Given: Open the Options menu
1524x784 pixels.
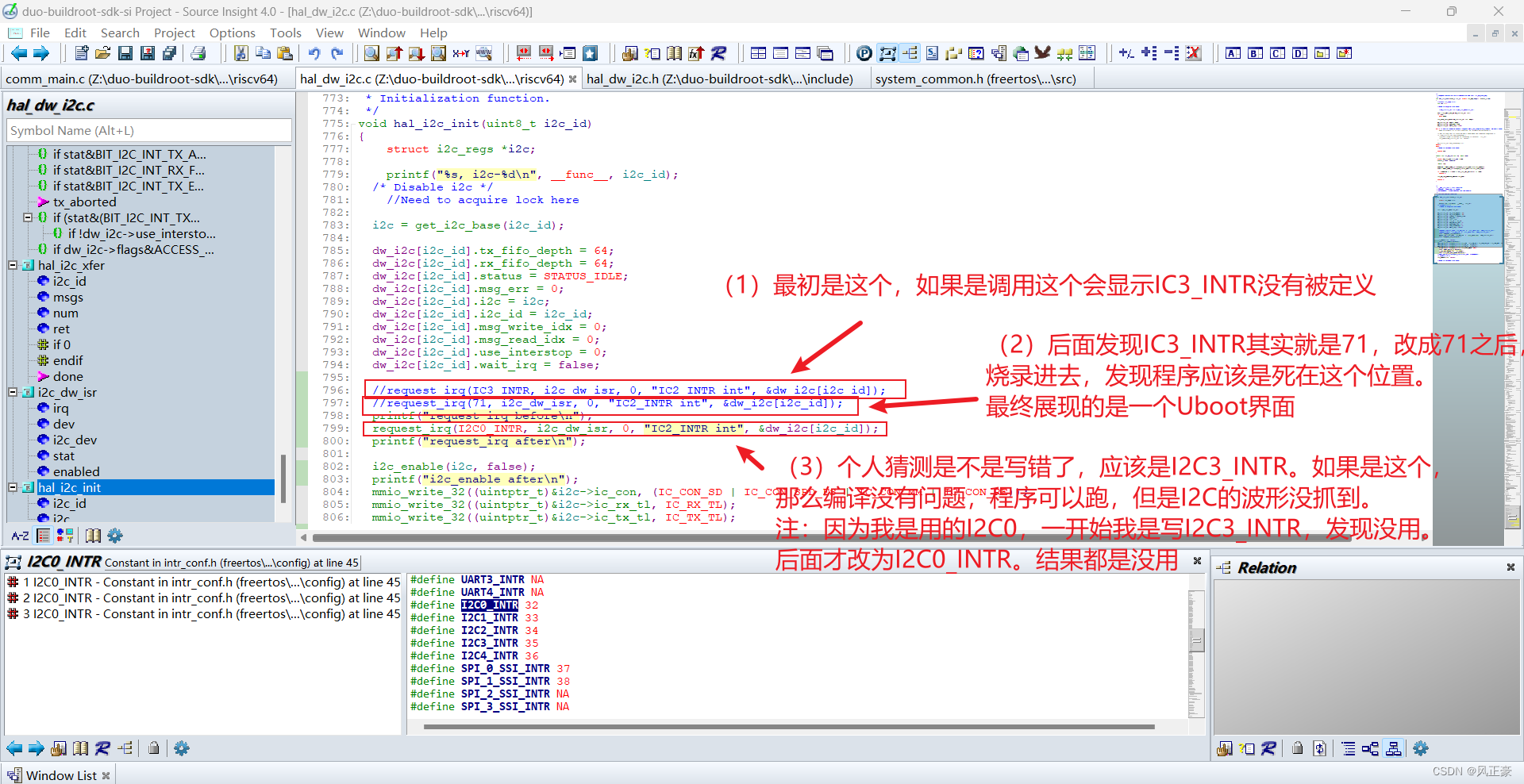Looking at the screenshot, I should click(233, 33).
